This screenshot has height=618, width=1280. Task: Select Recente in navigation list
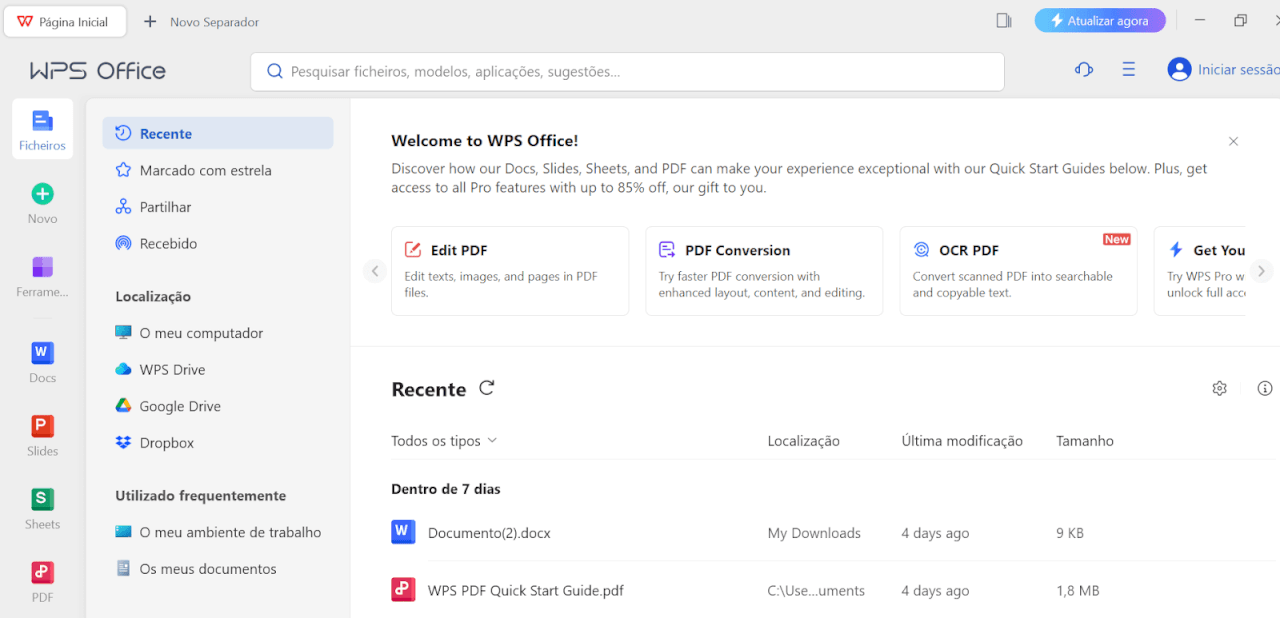218,133
